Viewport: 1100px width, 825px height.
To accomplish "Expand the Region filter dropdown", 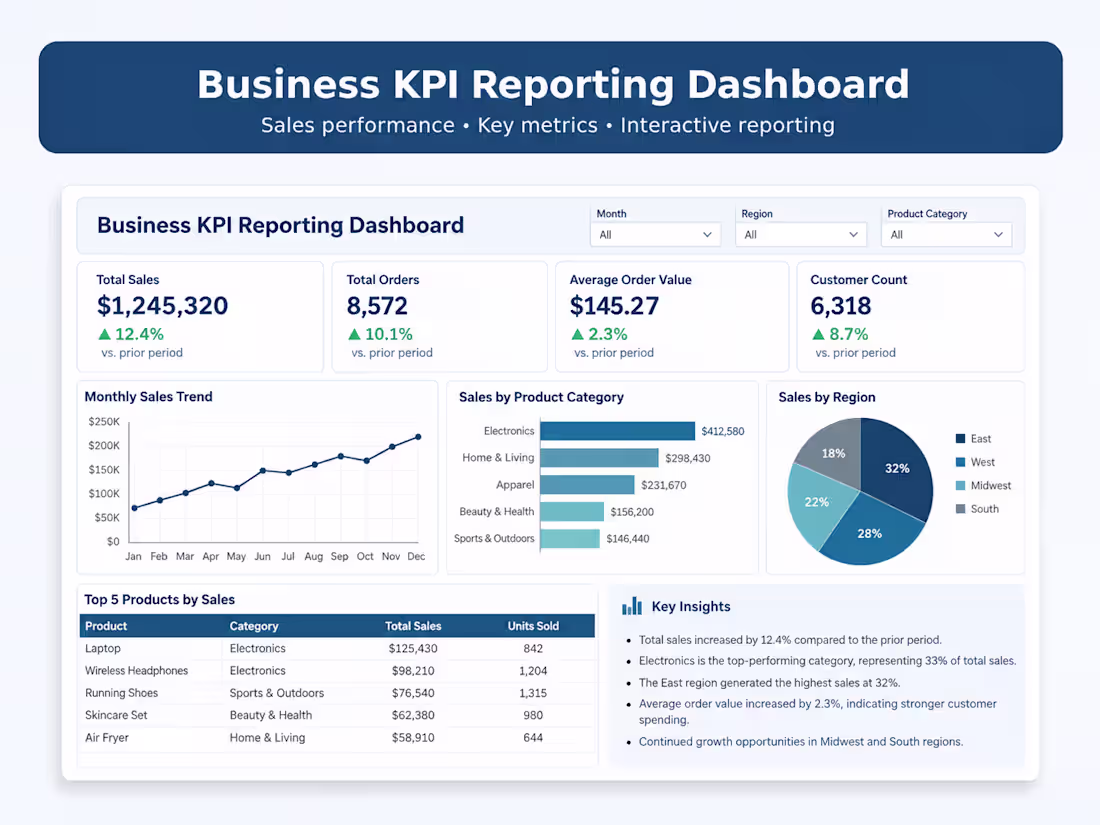I will [x=800, y=234].
